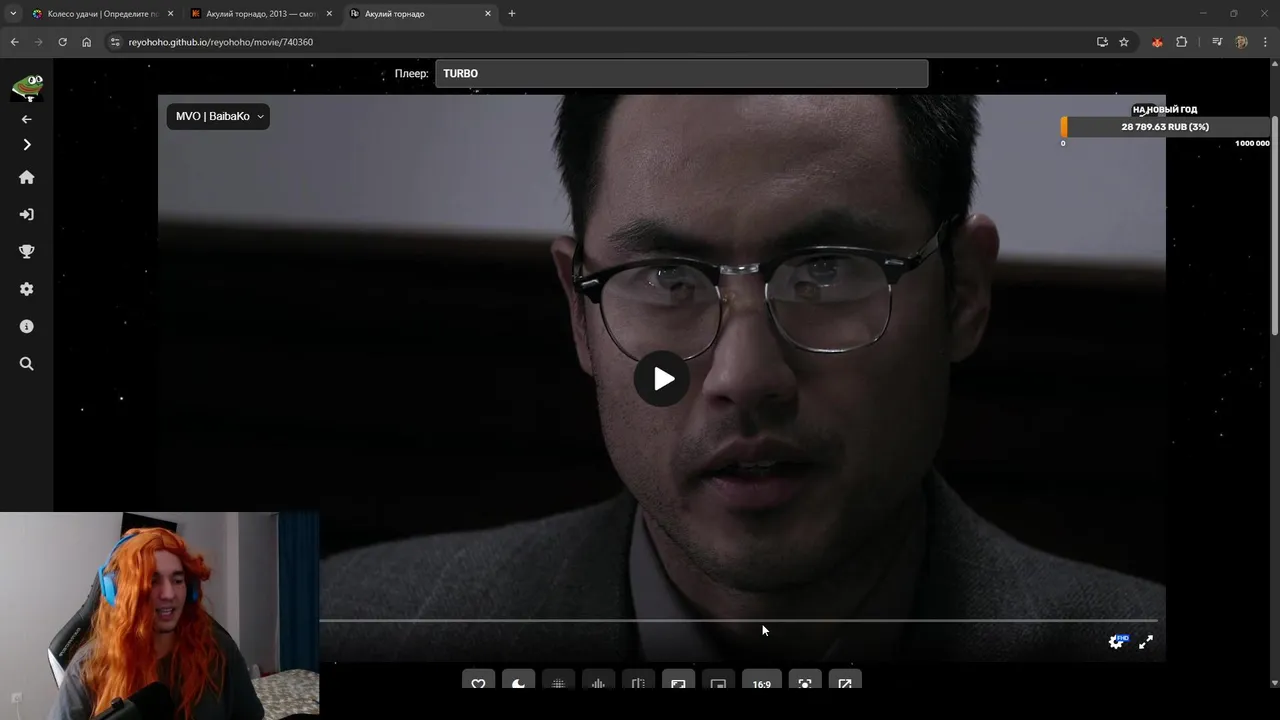Open the trophy section in the sidebar
The width and height of the screenshot is (1280, 720).
pyautogui.click(x=27, y=252)
